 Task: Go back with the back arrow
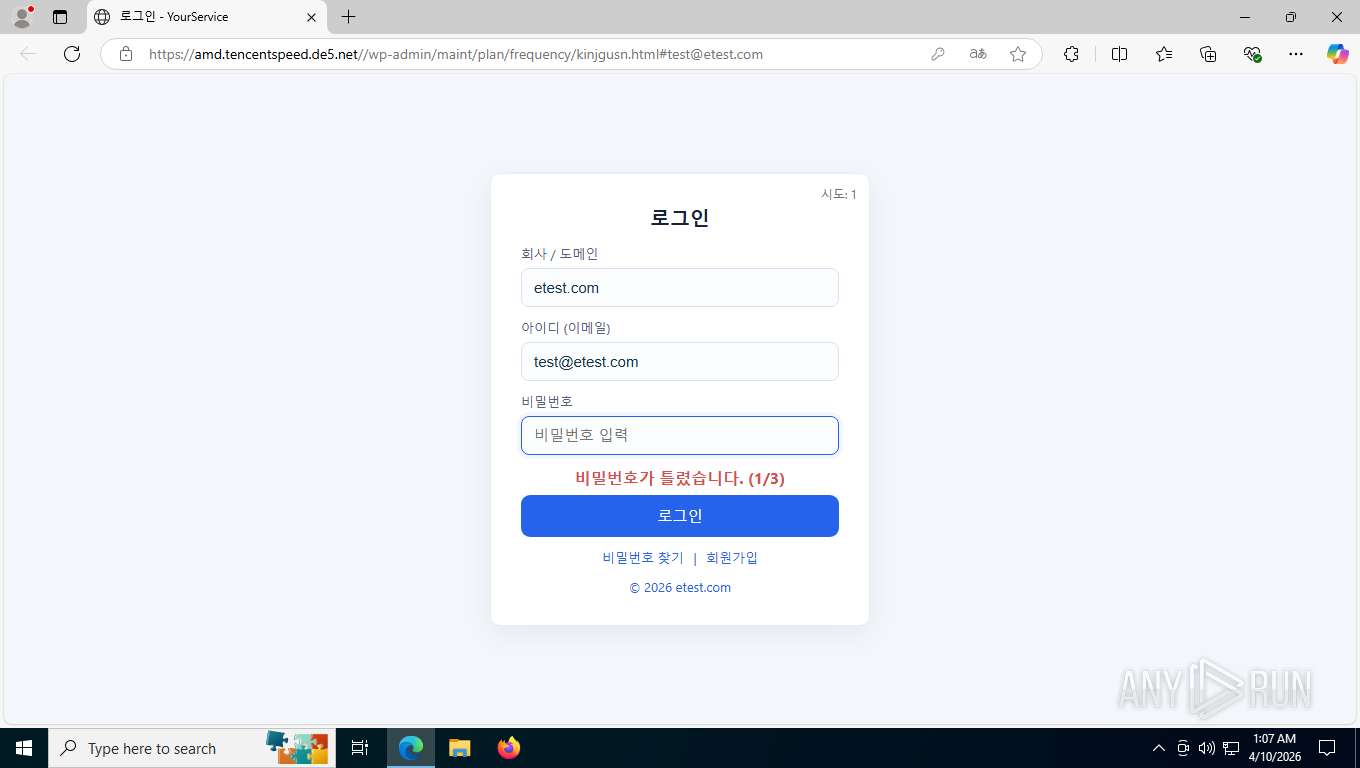click(x=28, y=54)
